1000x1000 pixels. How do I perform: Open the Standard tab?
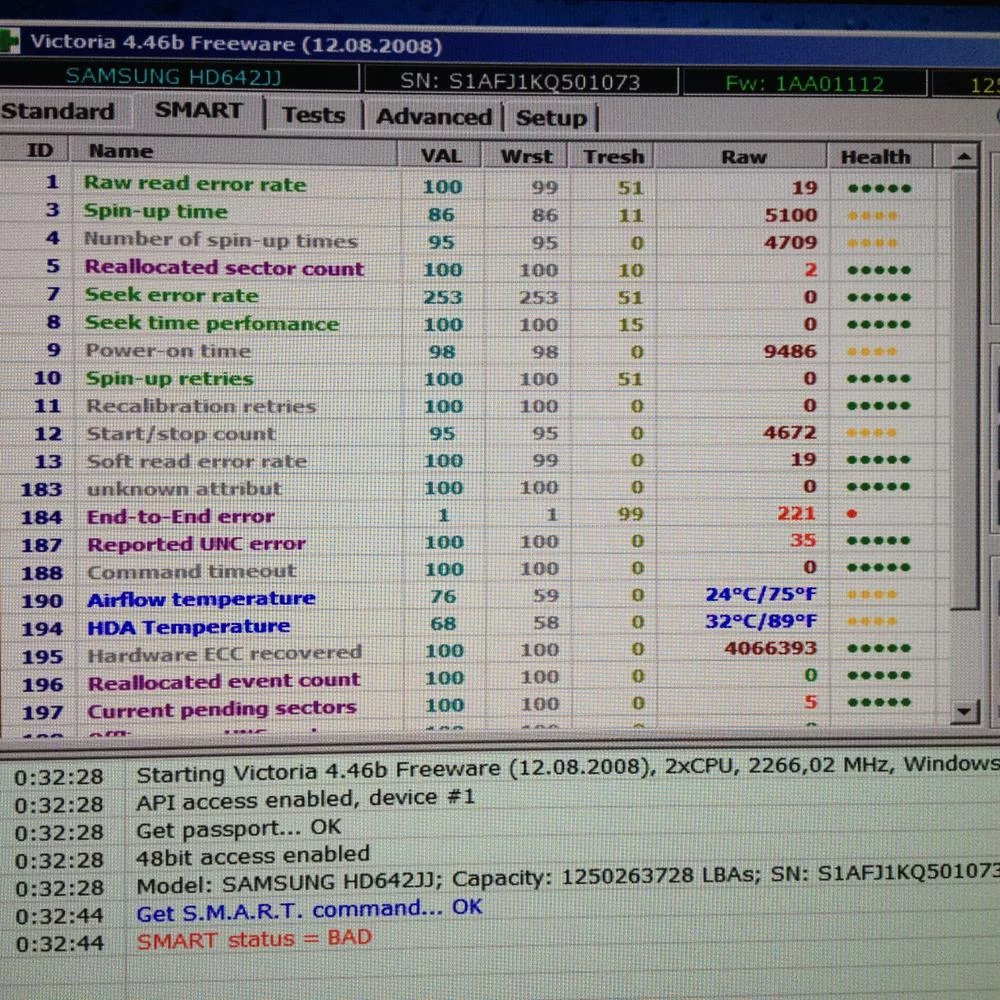(x=59, y=112)
